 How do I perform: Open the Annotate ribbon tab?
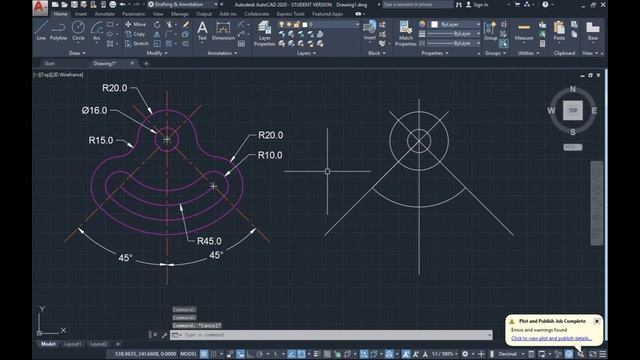point(104,14)
